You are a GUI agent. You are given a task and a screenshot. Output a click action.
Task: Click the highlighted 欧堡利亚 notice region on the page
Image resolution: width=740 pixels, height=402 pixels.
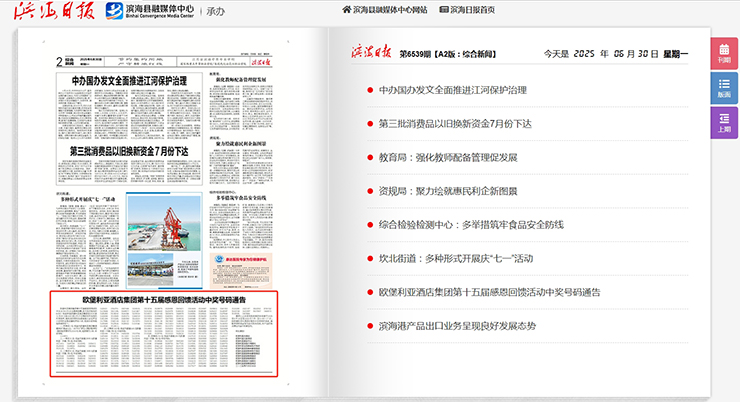coord(162,334)
